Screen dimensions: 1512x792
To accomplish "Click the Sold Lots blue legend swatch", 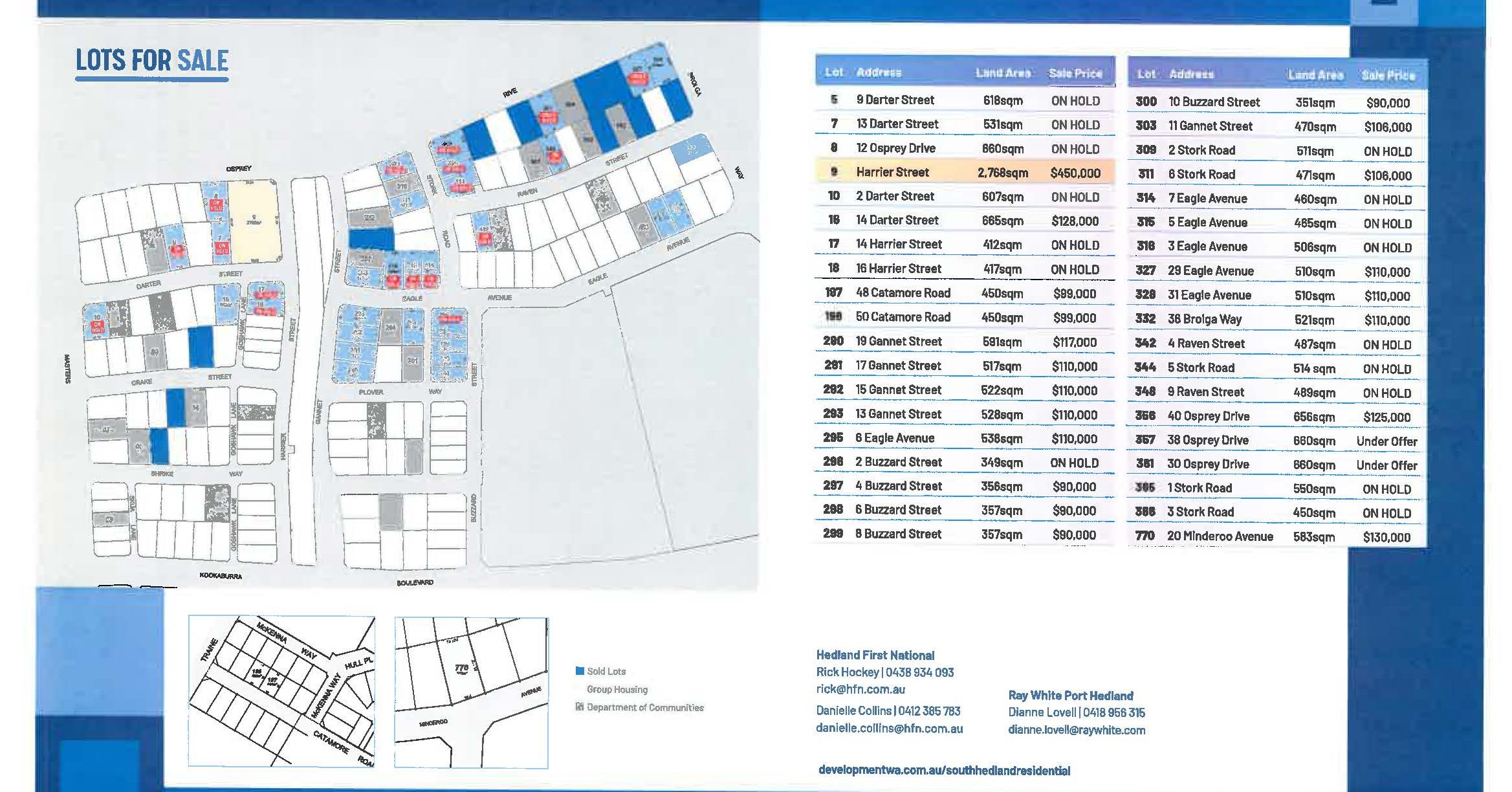I will point(580,671).
